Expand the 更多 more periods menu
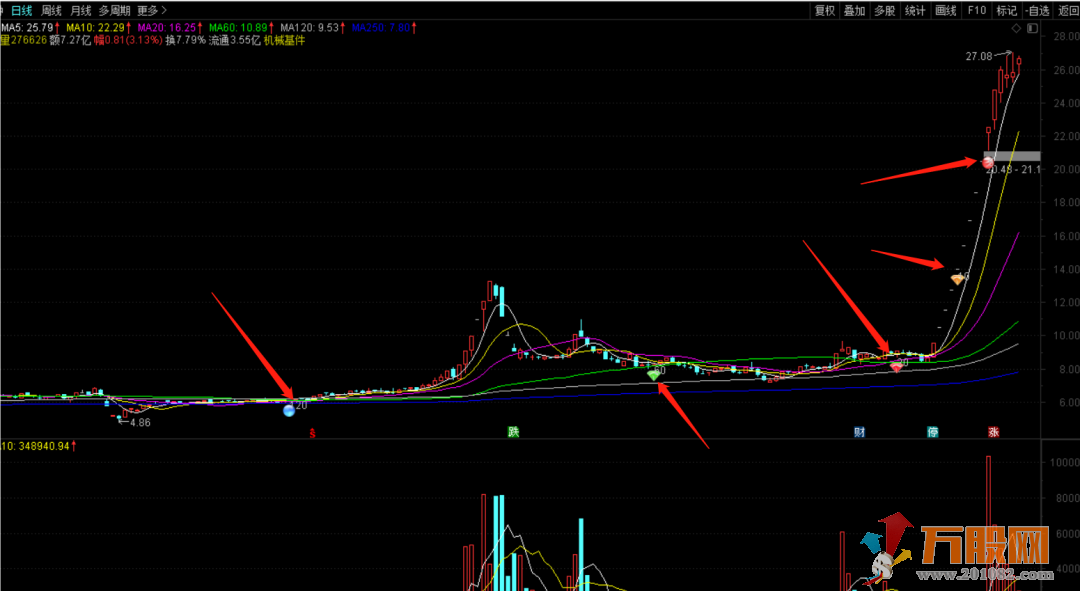 pos(152,10)
